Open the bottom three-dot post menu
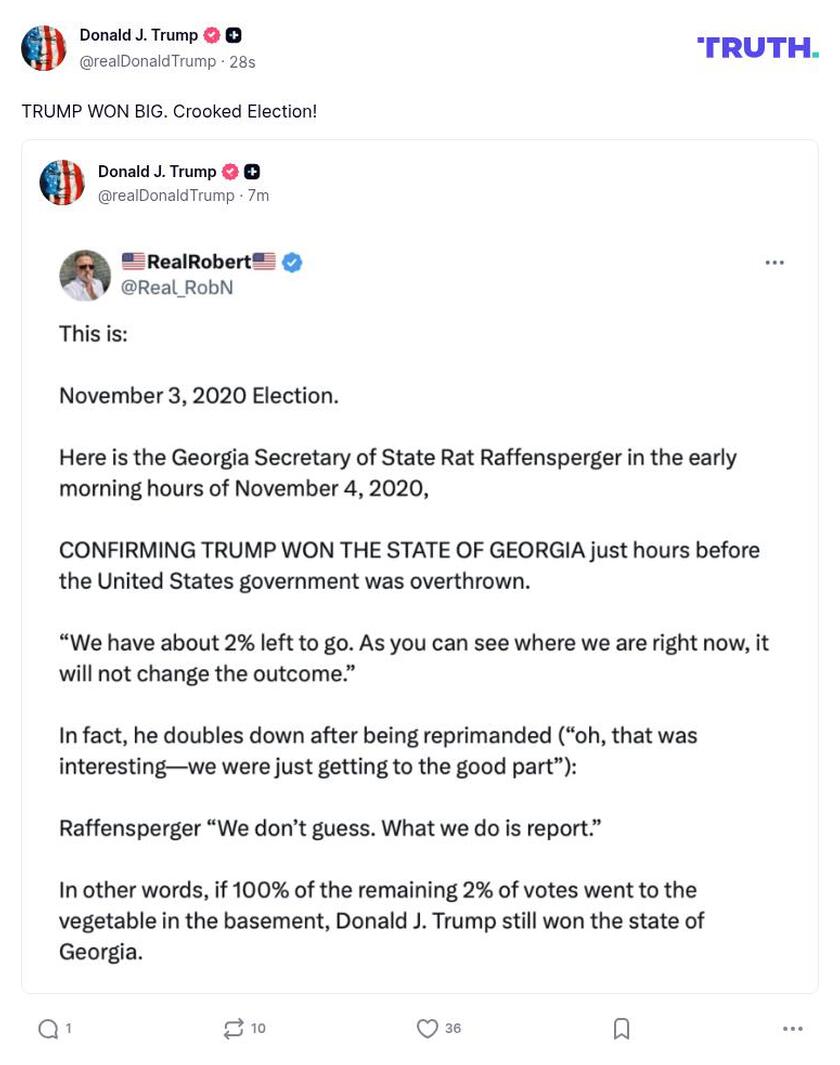 pos(793,1029)
